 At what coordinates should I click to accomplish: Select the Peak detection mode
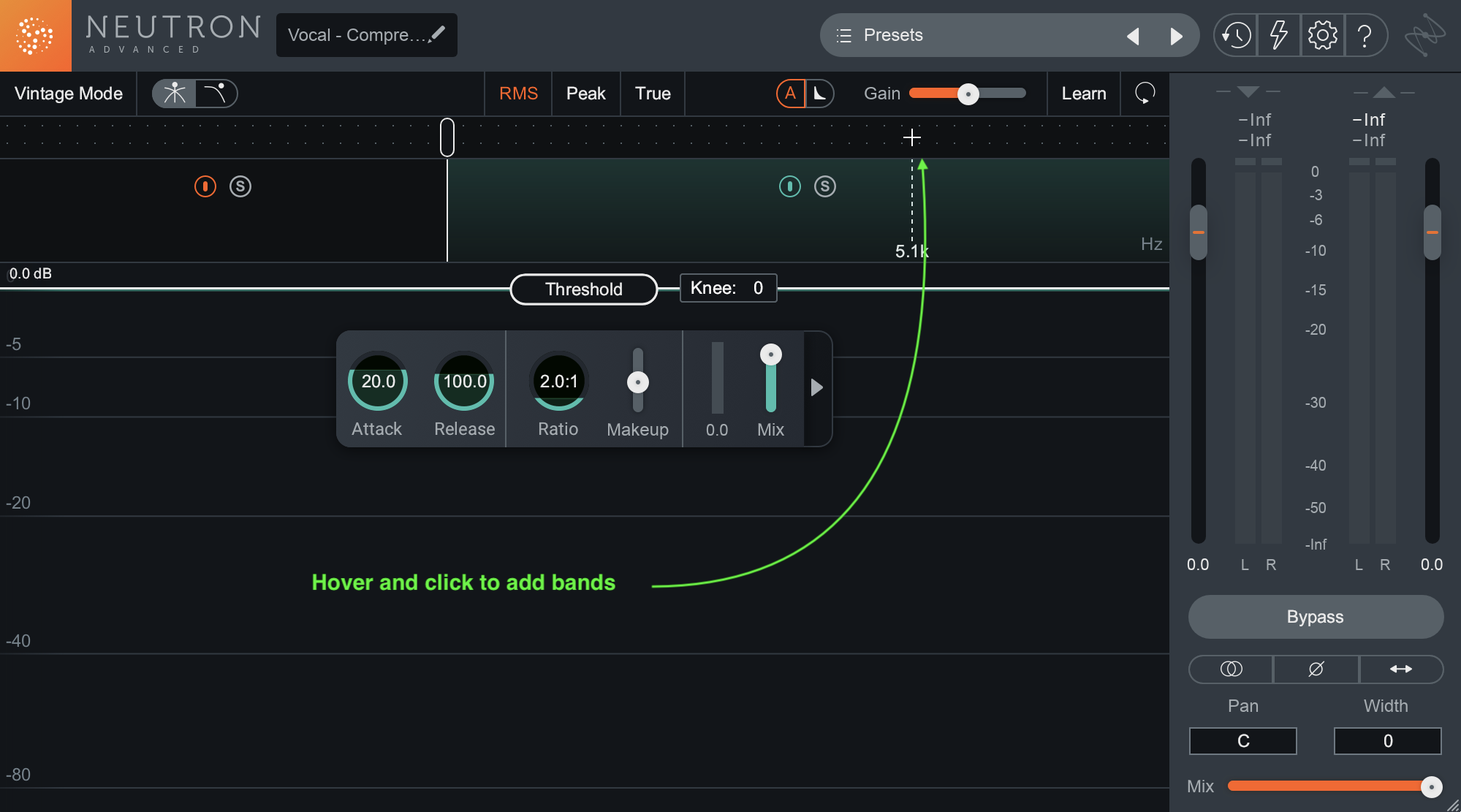pos(585,93)
